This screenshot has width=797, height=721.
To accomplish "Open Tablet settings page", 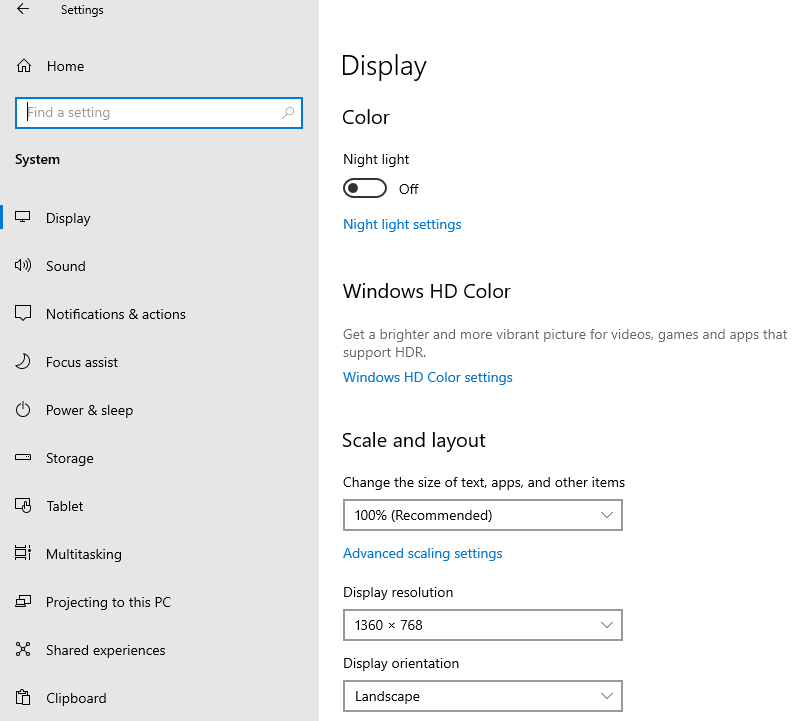I will [65, 506].
